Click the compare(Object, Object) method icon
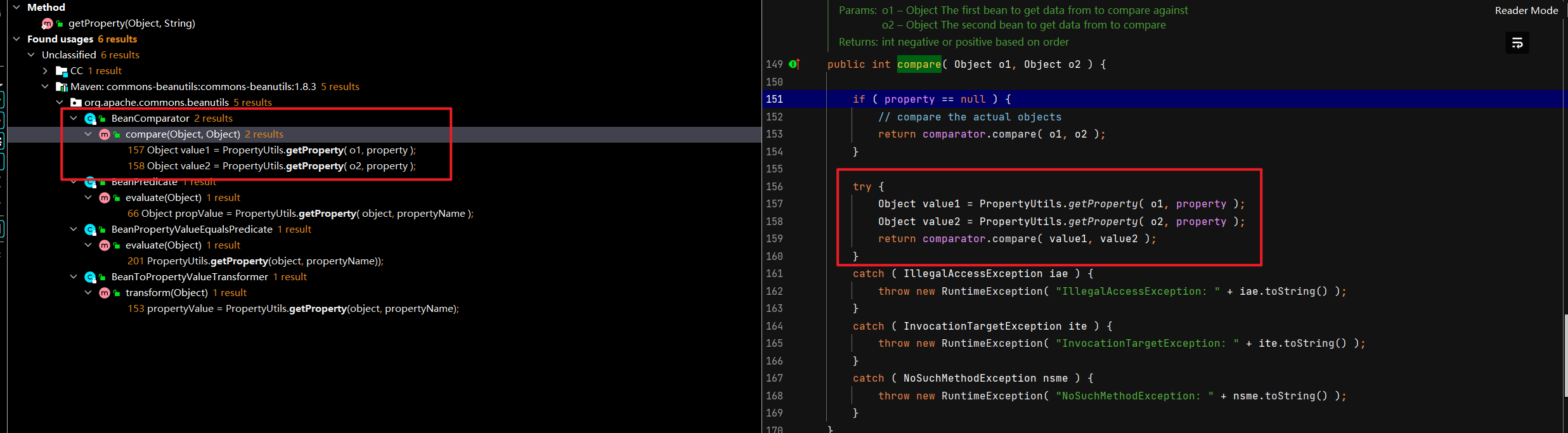The image size is (1568, 433). coord(105,134)
